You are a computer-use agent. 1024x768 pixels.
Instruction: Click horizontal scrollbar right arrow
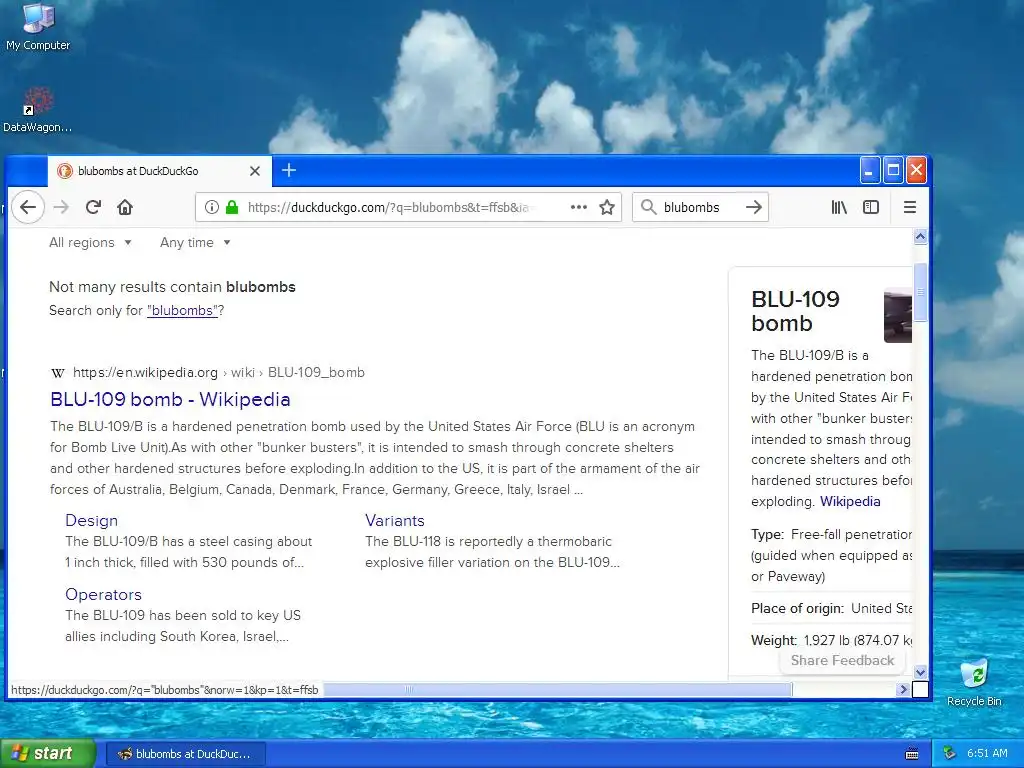pos(903,690)
